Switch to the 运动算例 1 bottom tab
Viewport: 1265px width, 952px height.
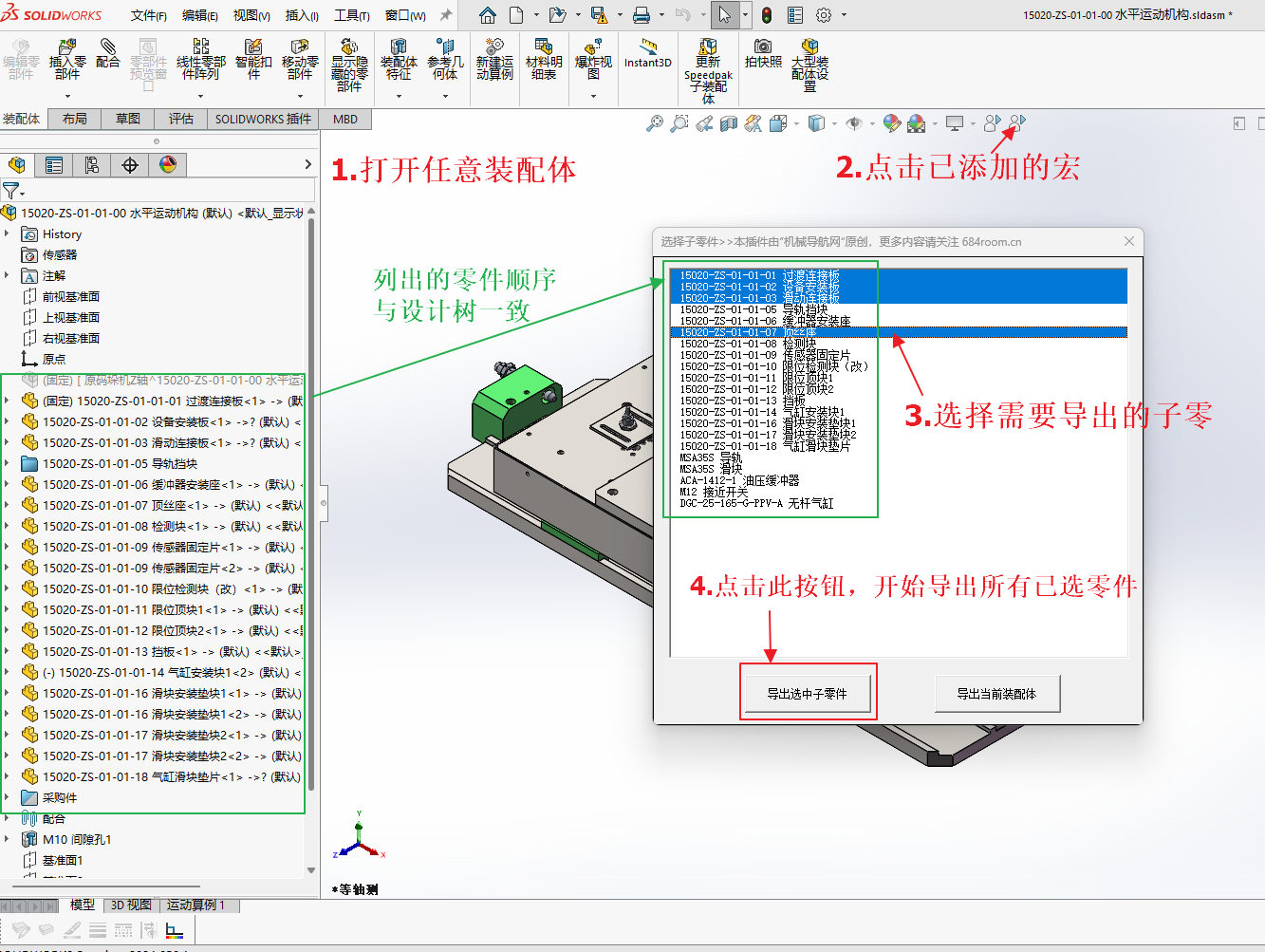196,905
